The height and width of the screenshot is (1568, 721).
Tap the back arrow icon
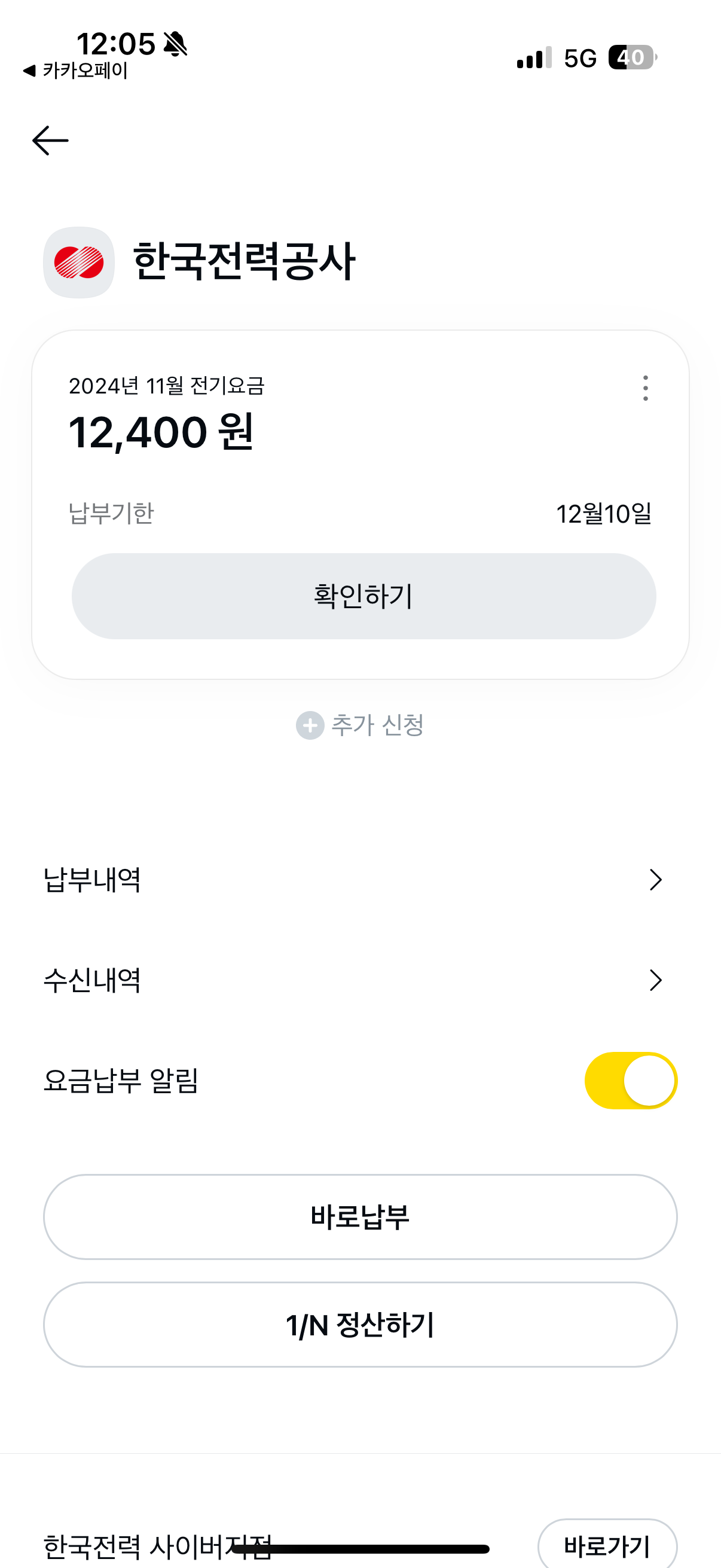50,141
